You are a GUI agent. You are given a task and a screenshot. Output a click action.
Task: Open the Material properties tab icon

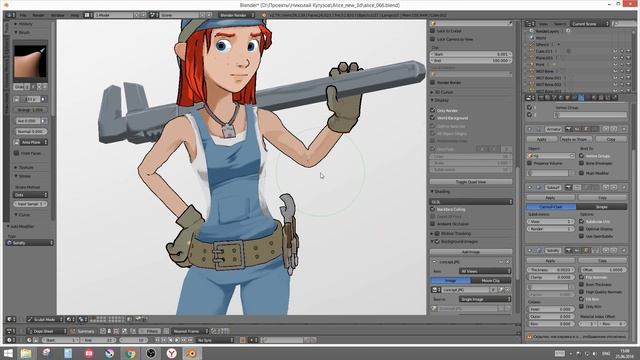click(594, 98)
